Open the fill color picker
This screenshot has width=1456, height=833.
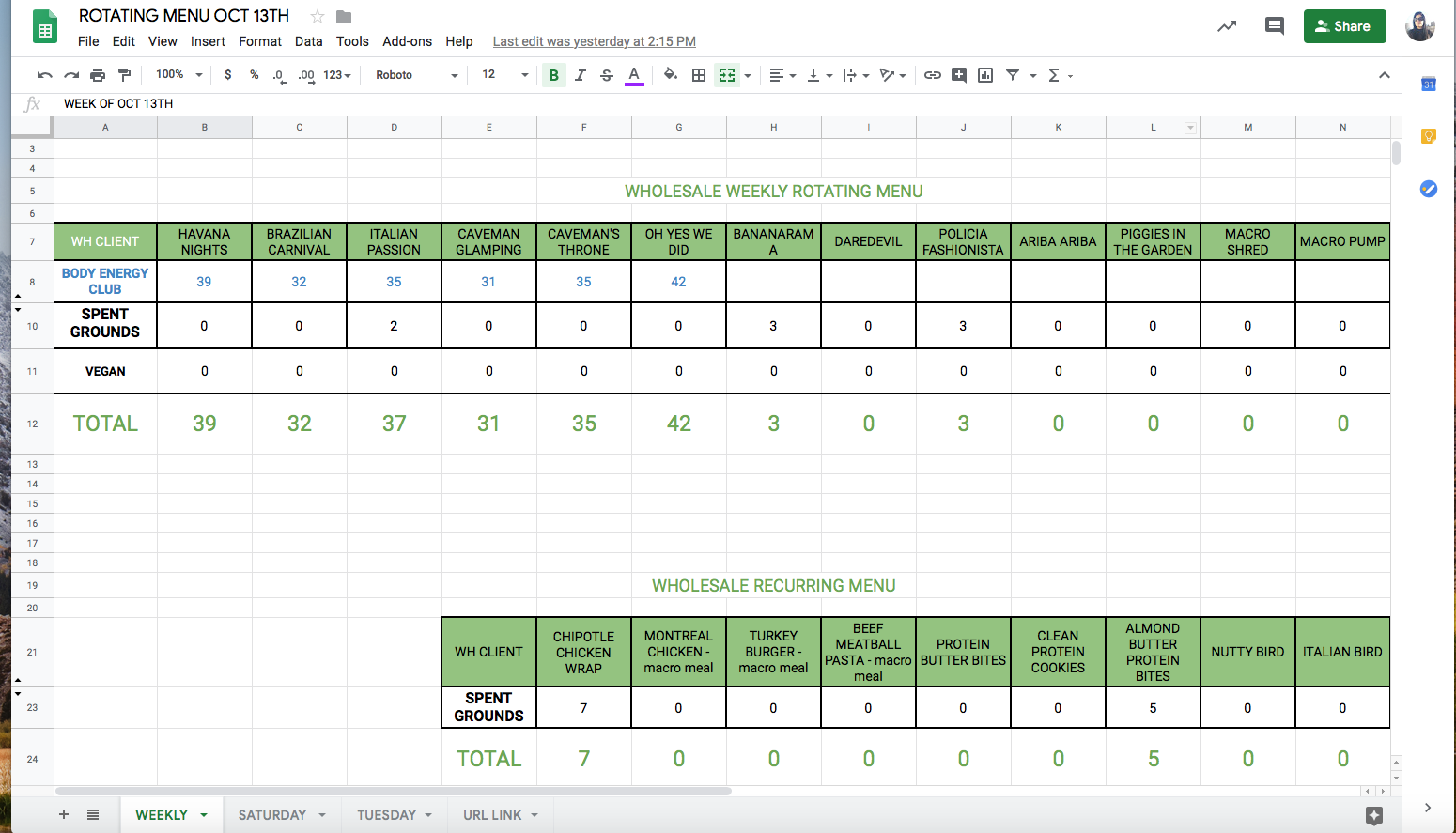click(x=670, y=75)
